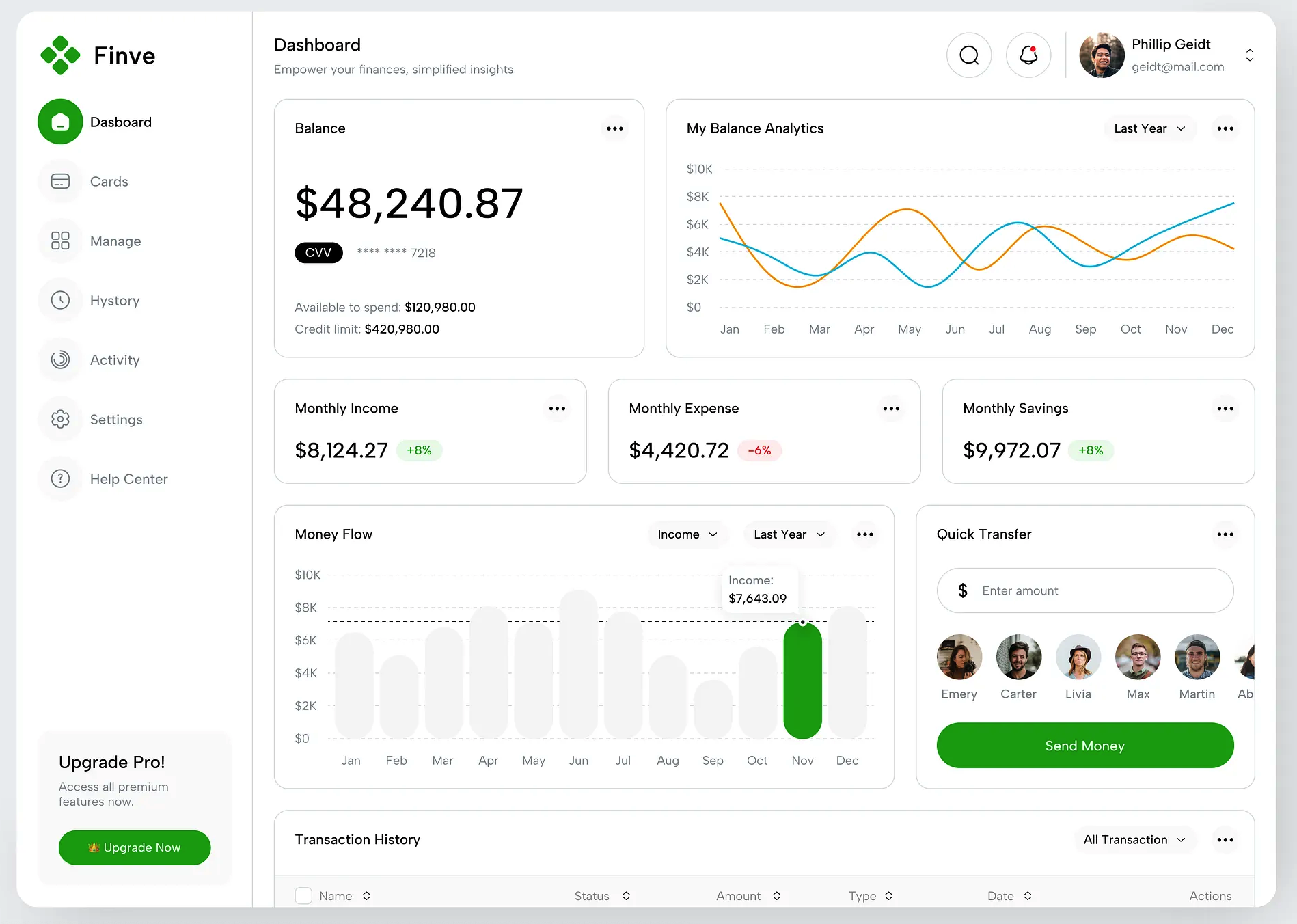Open the Cards sidebar icon
The image size is (1297, 924).
click(60, 182)
